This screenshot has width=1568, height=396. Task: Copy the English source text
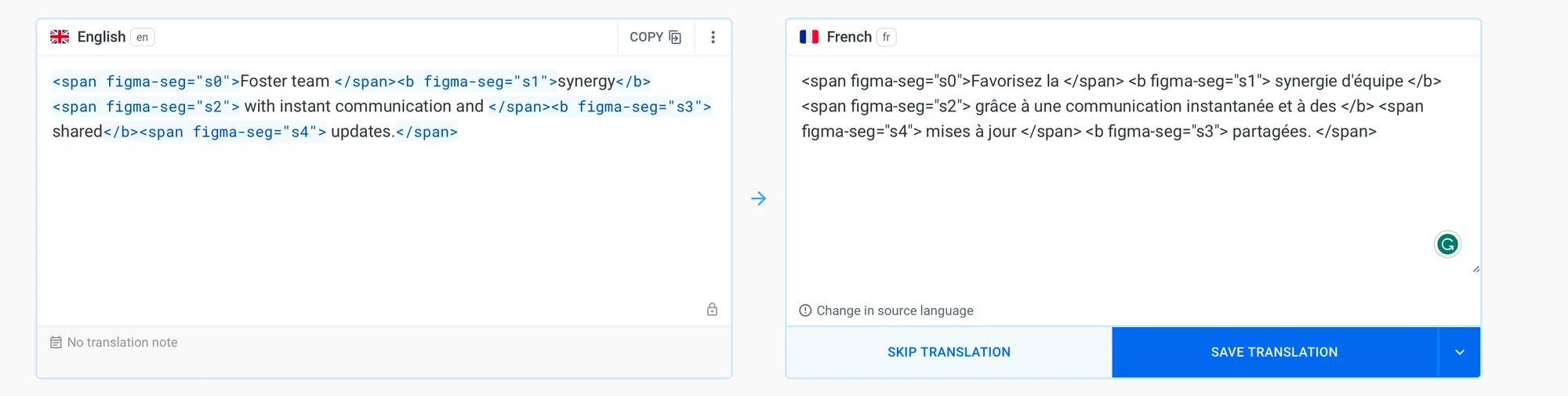pyautogui.click(x=655, y=37)
